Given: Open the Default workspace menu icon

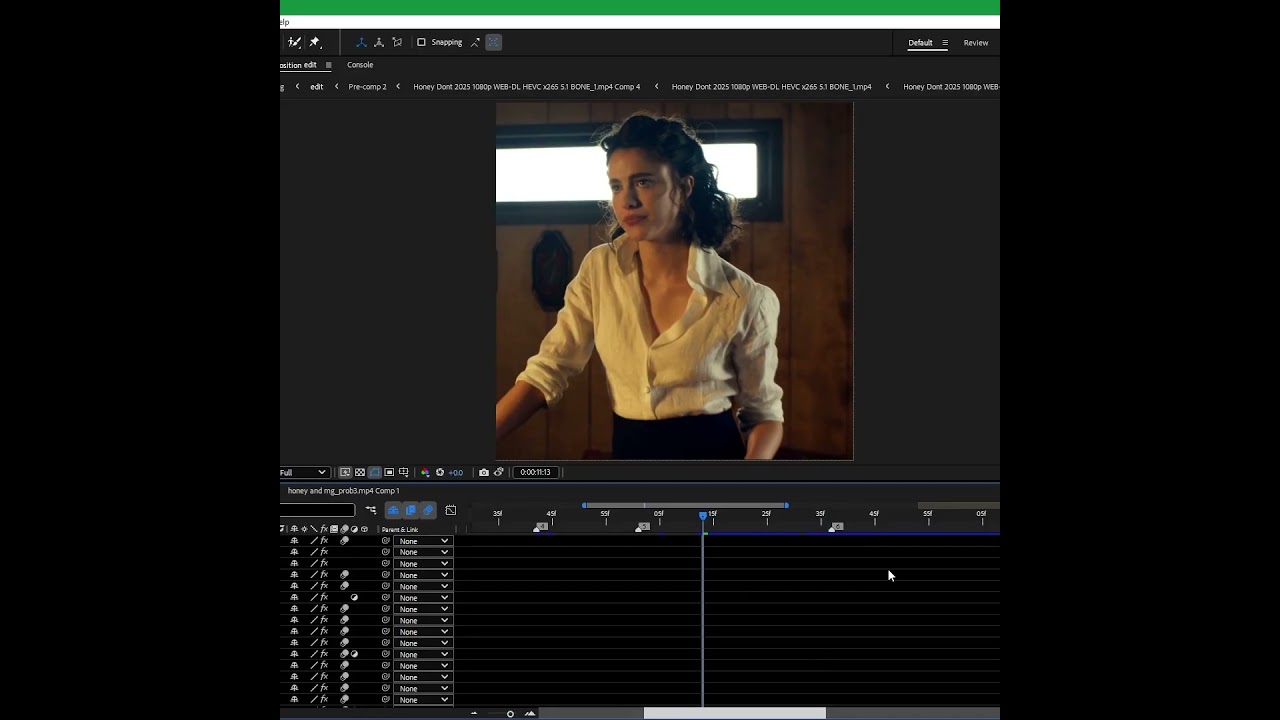Looking at the screenshot, I should tap(945, 43).
